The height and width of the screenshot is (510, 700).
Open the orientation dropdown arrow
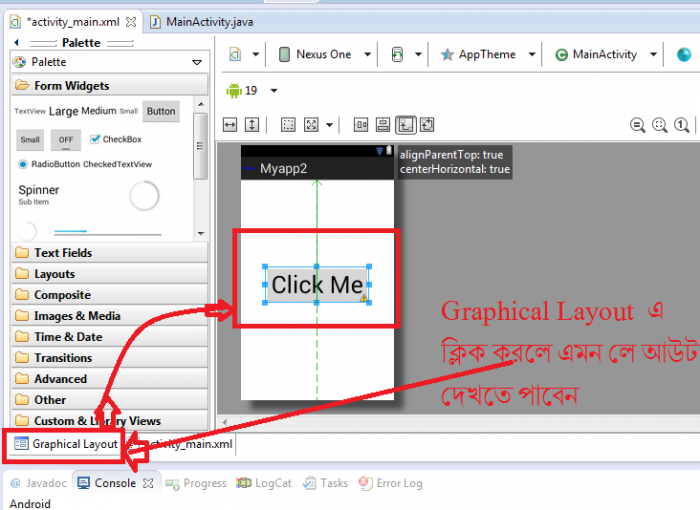pos(418,54)
